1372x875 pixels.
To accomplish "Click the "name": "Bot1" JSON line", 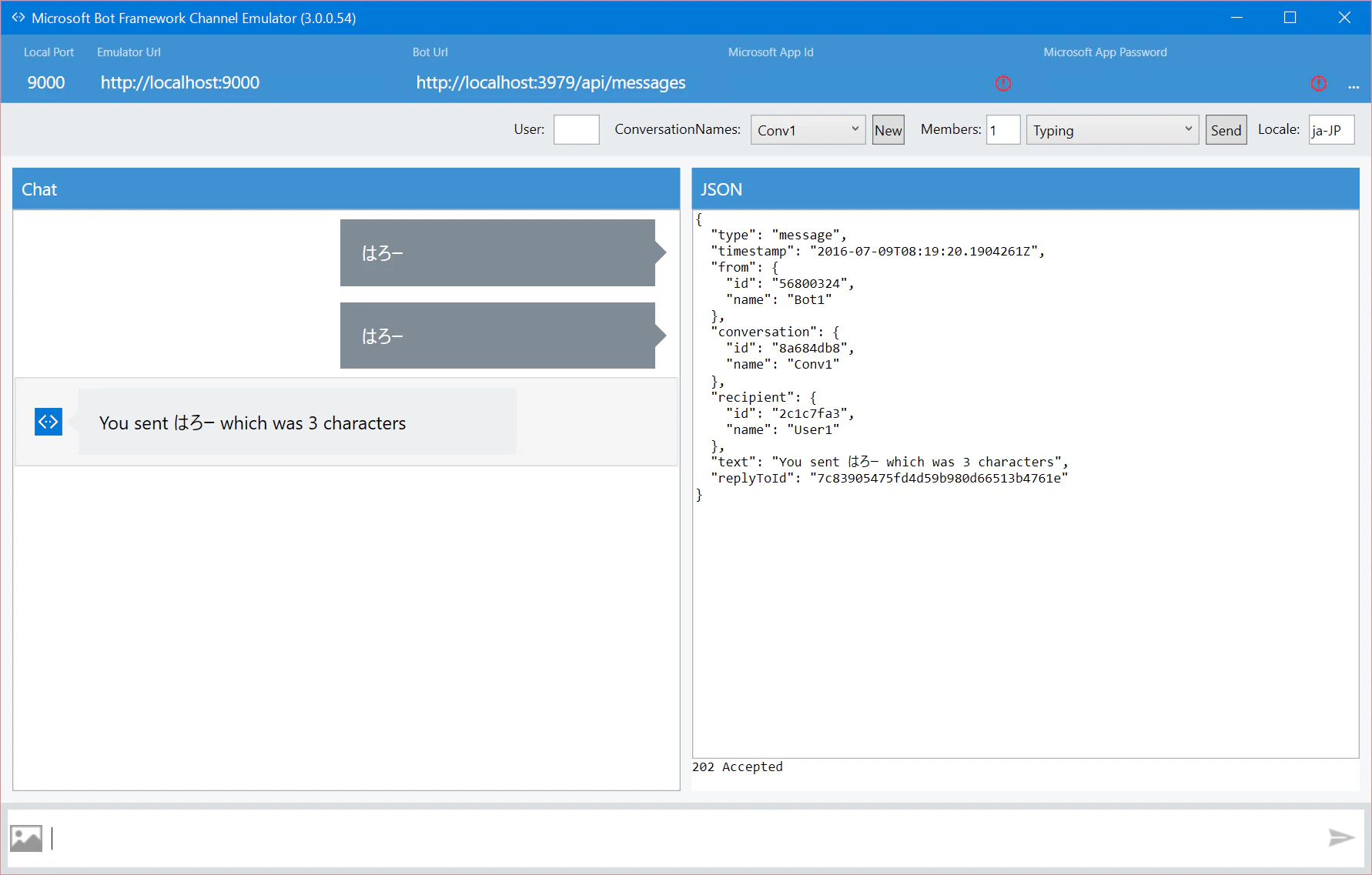I will tap(779, 299).
